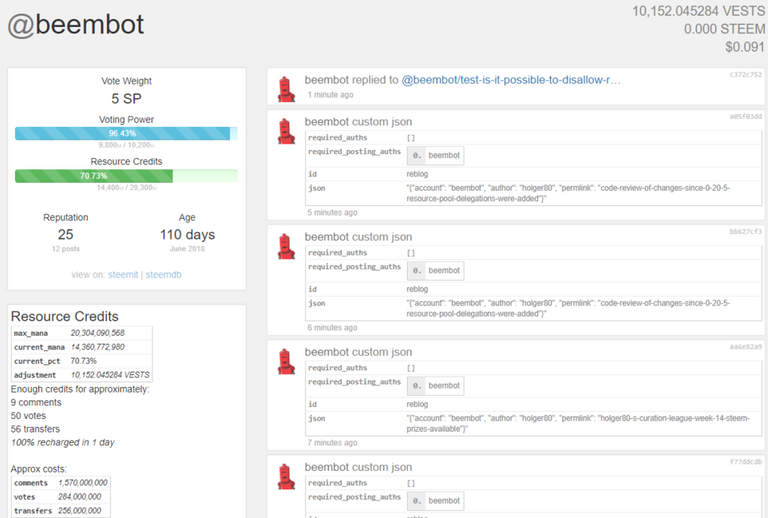The width and height of the screenshot is (768, 518).
Task: Click the 9 comments estimate
Action: (36, 402)
